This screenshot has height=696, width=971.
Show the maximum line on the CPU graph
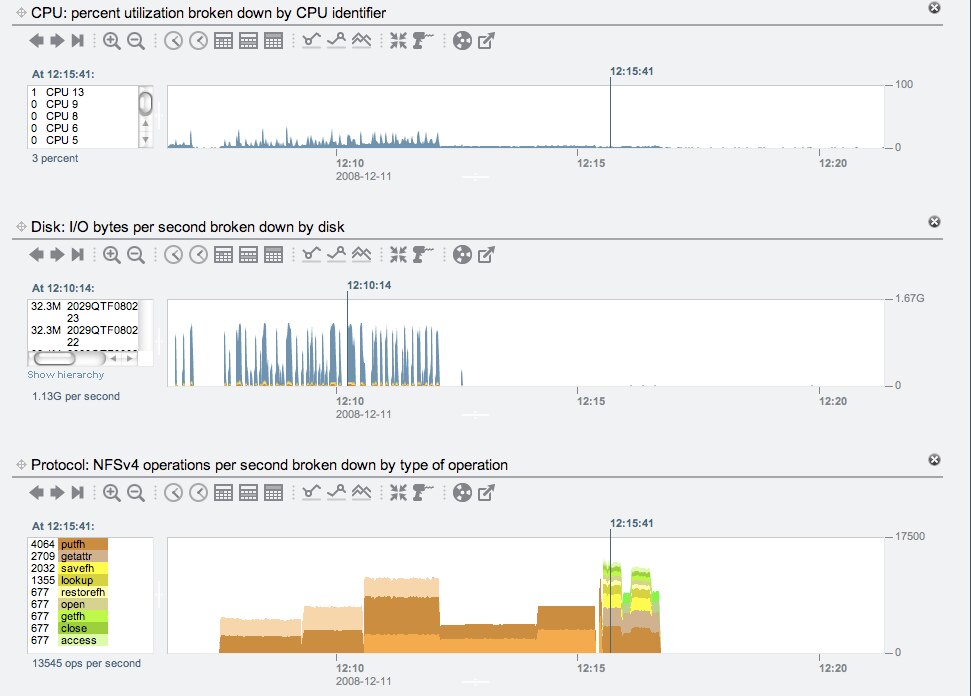pos(336,41)
